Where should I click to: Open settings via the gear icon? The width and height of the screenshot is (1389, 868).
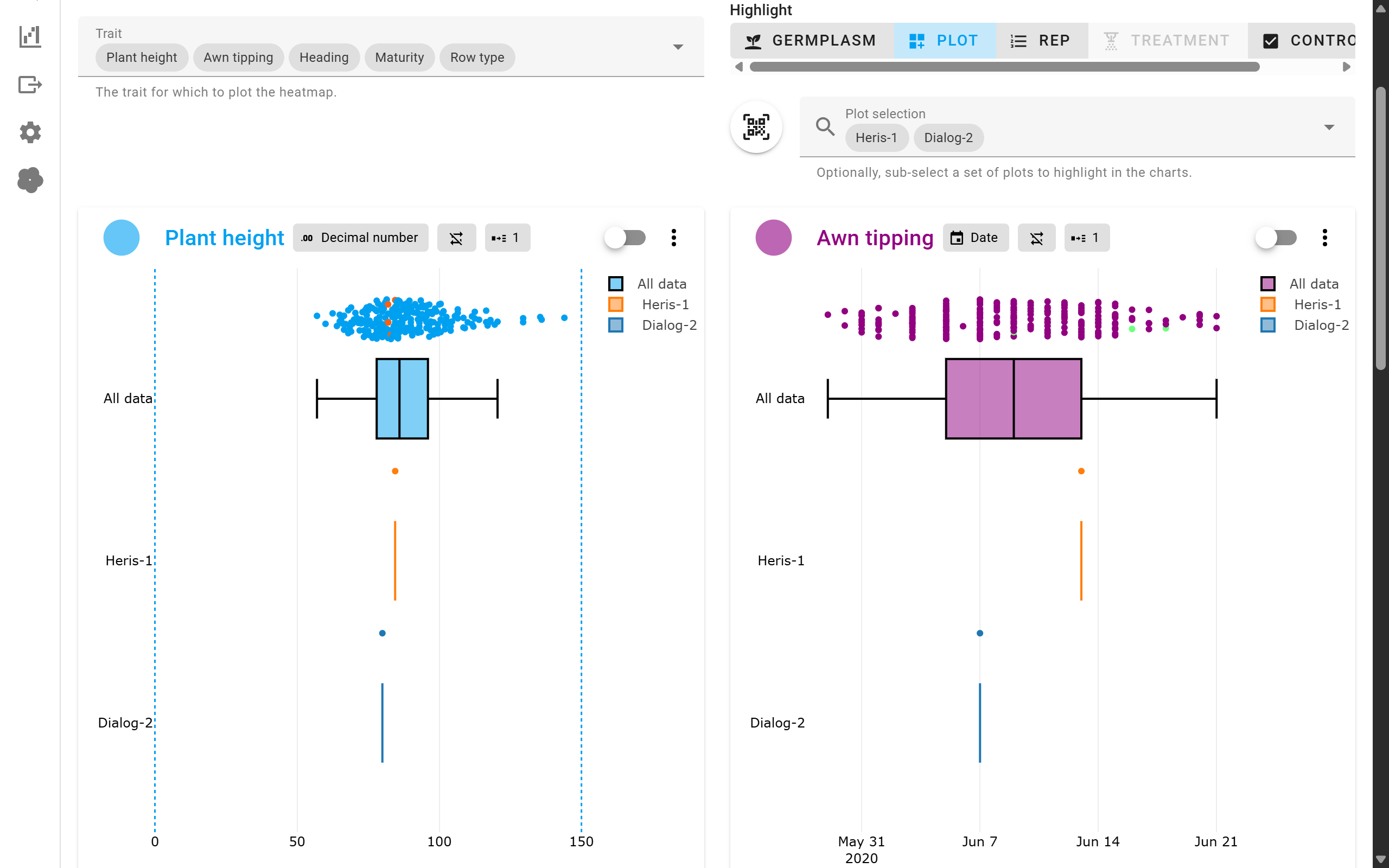point(29,132)
